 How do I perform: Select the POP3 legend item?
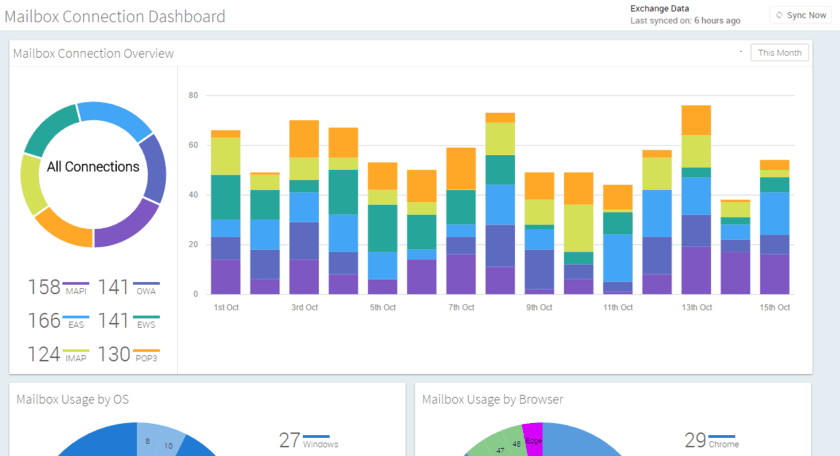[130, 355]
